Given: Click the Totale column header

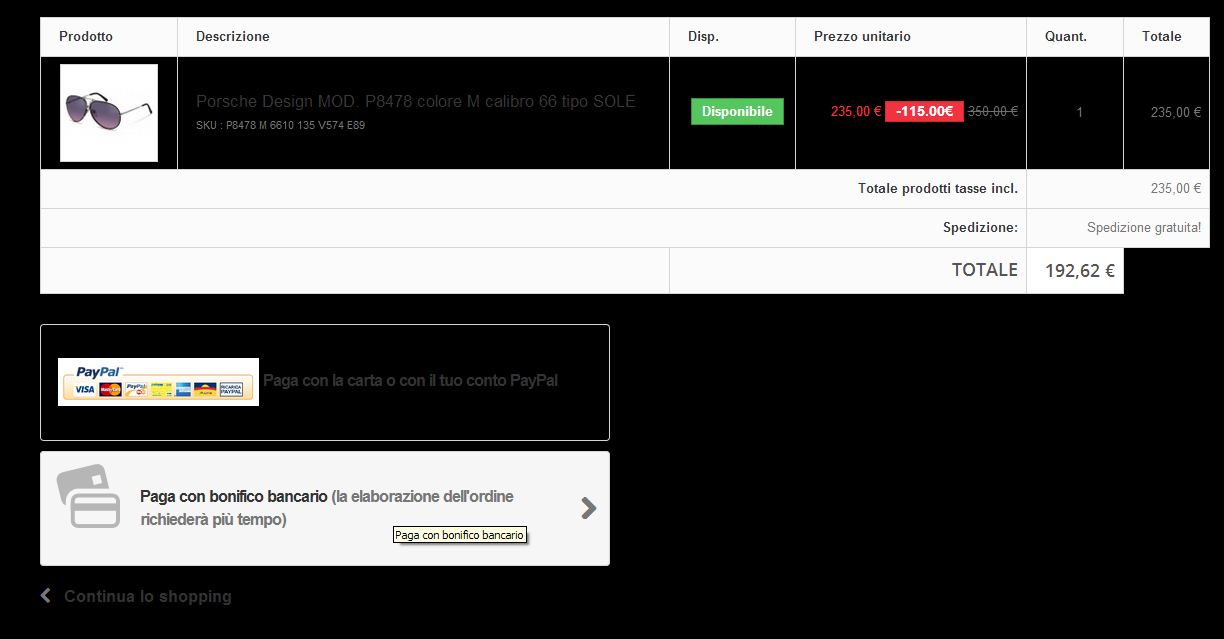Looking at the screenshot, I should click(1162, 37).
